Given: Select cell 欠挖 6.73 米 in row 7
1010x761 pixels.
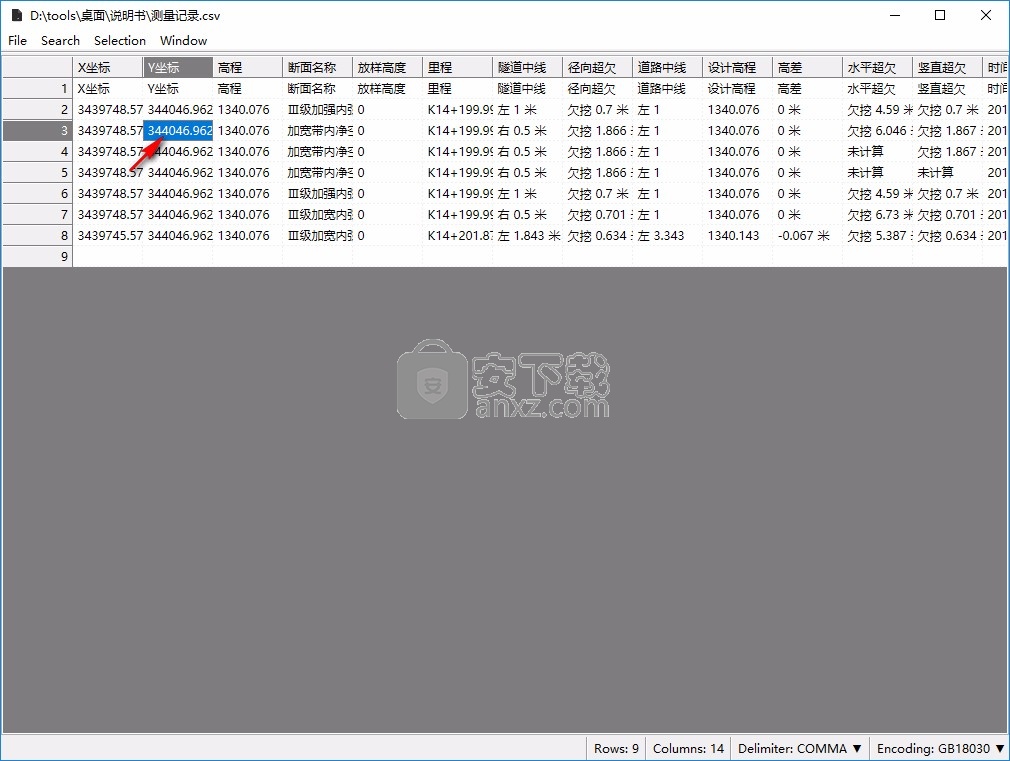Looking at the screenshot, I should click(x=877, y=215).
